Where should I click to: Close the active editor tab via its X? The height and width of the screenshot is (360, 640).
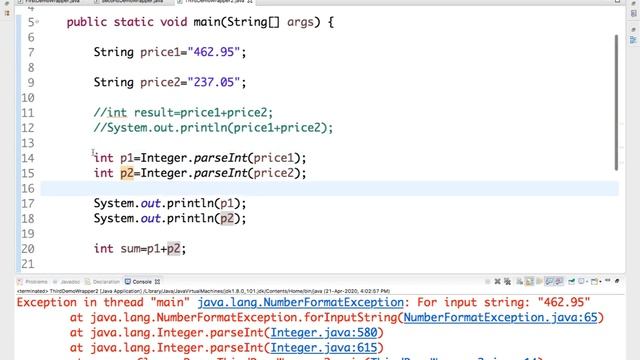tap(249, 2)
